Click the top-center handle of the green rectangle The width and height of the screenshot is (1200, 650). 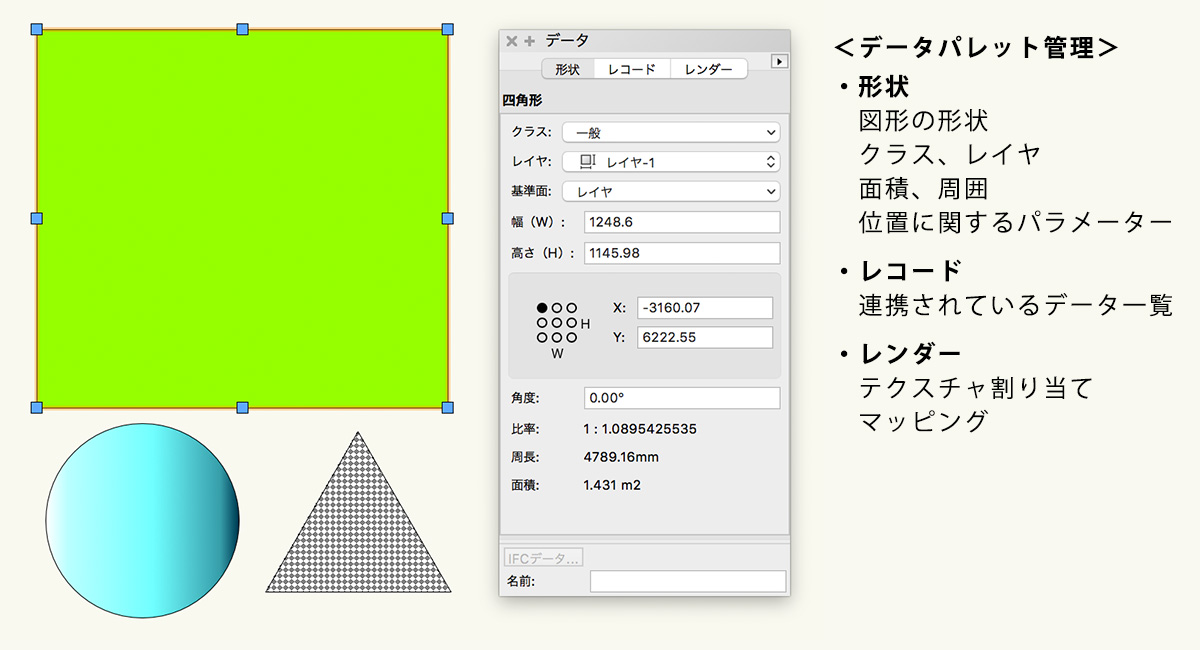(242, 29)
